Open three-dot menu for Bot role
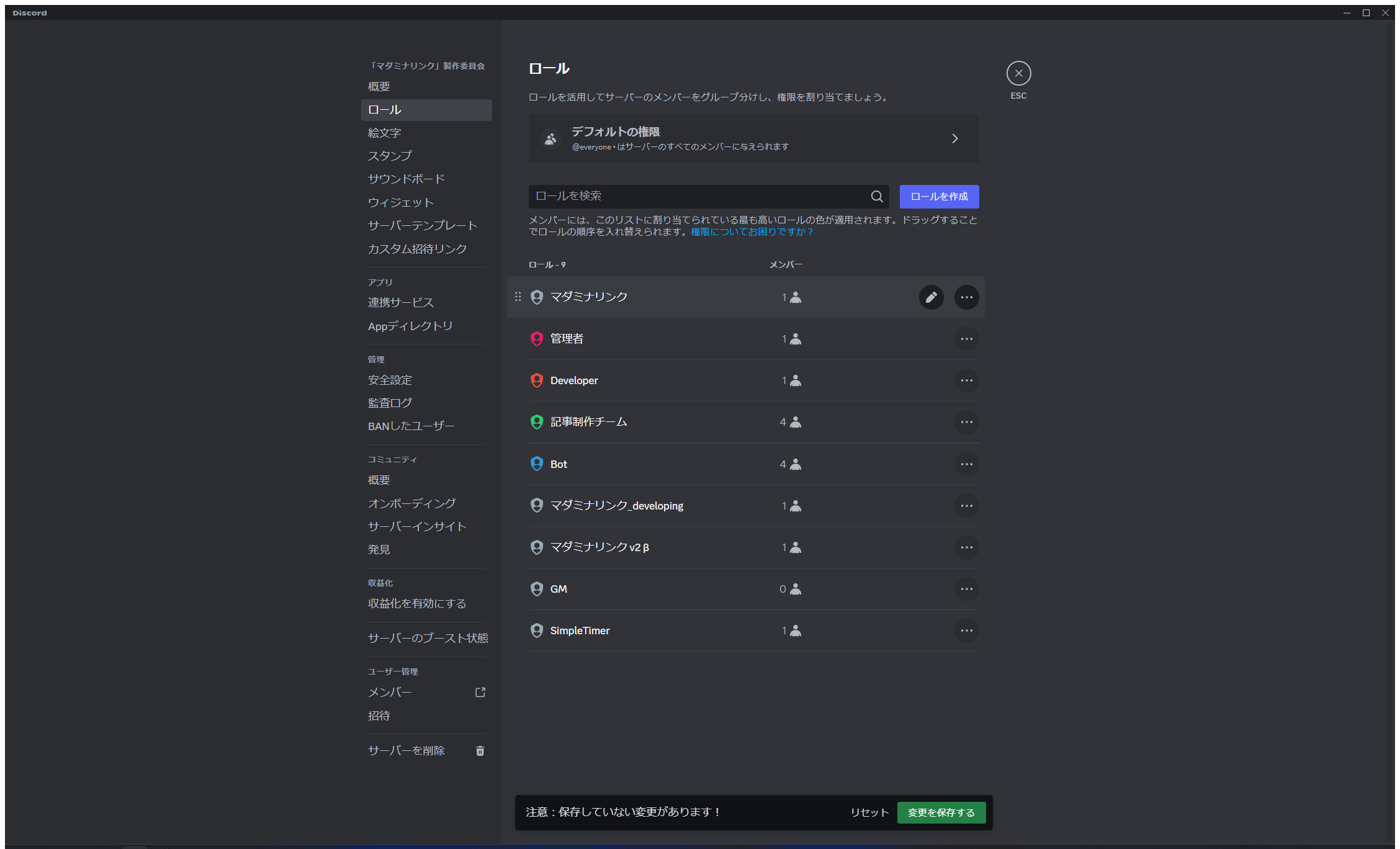 [966, 464]
